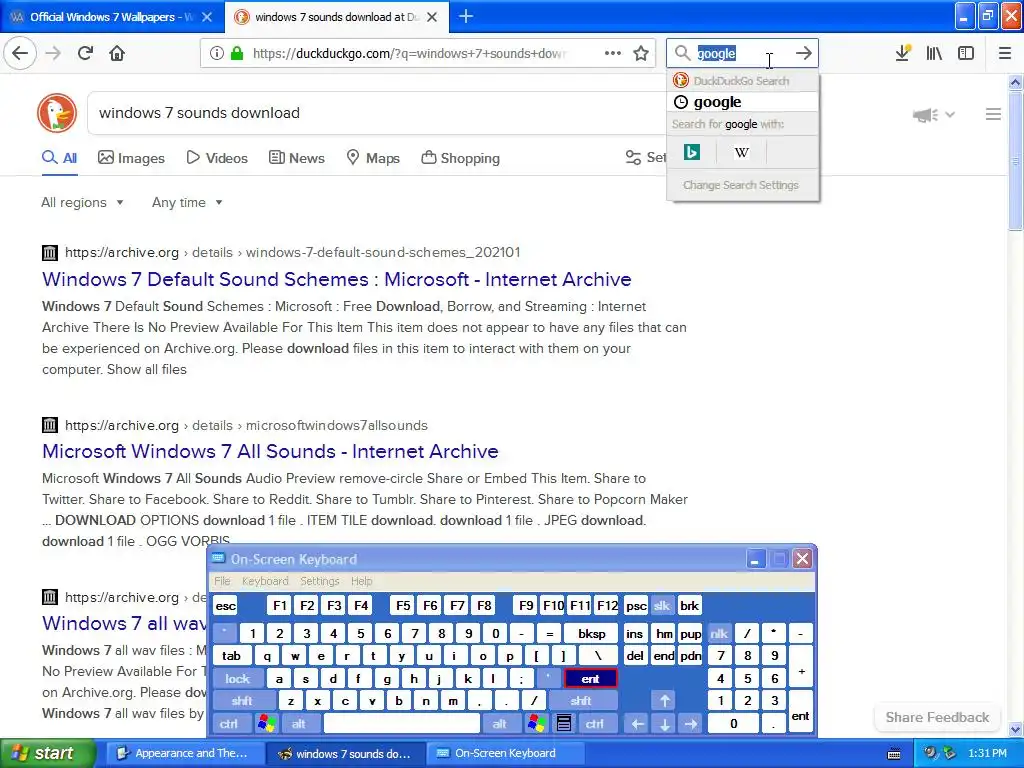Viewport: 1024px width, 768px height.
Task: Switch to Maps search tab
Action: click(x=373, y=158)
